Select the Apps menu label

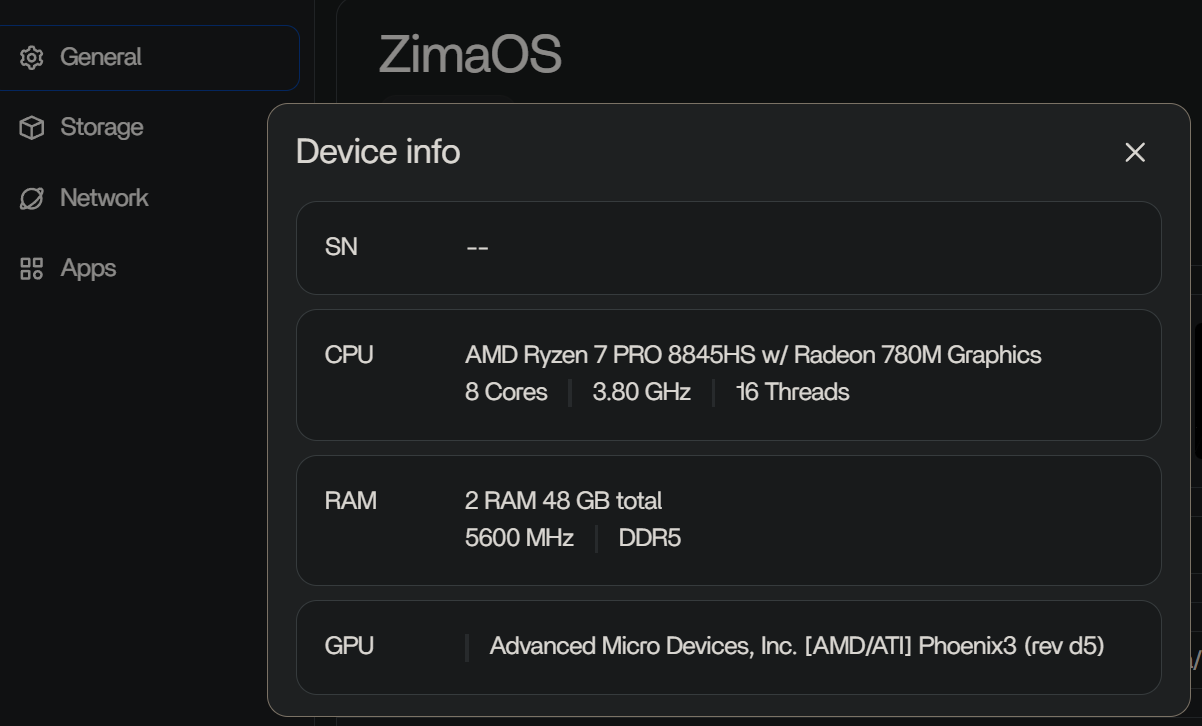[x=88, y=269]
